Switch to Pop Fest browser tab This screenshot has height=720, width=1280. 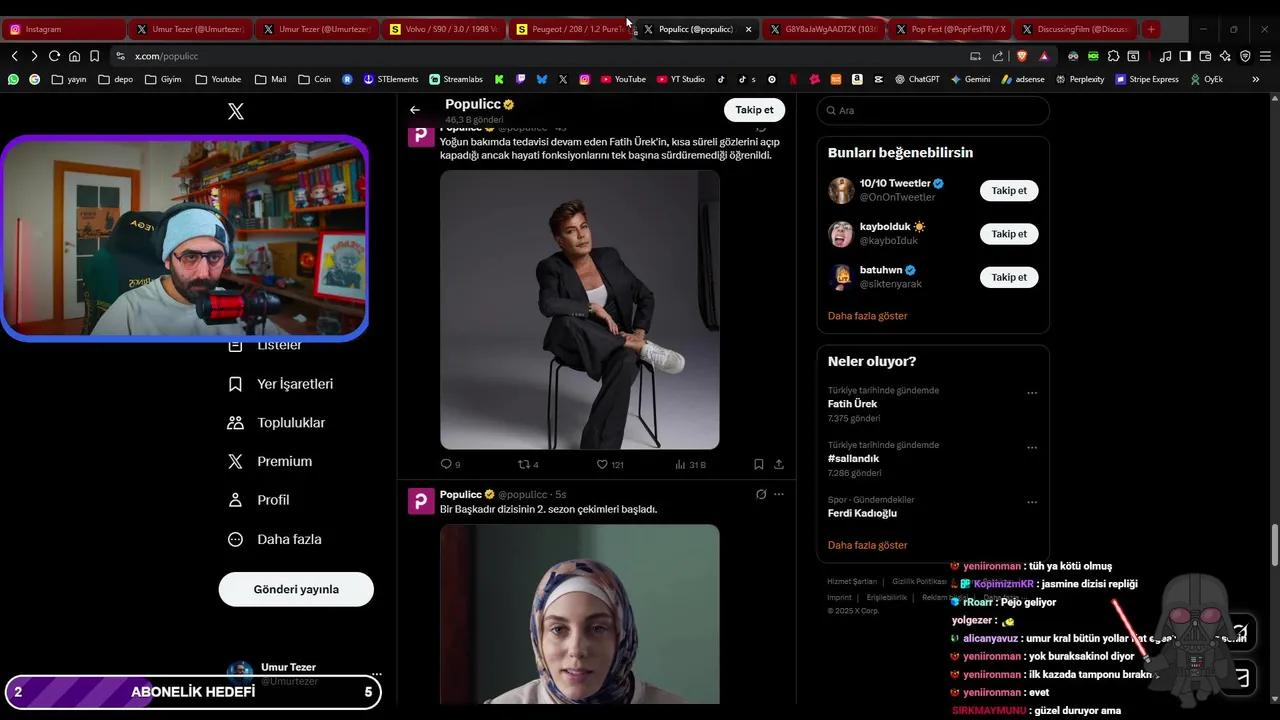pos(949,29)
